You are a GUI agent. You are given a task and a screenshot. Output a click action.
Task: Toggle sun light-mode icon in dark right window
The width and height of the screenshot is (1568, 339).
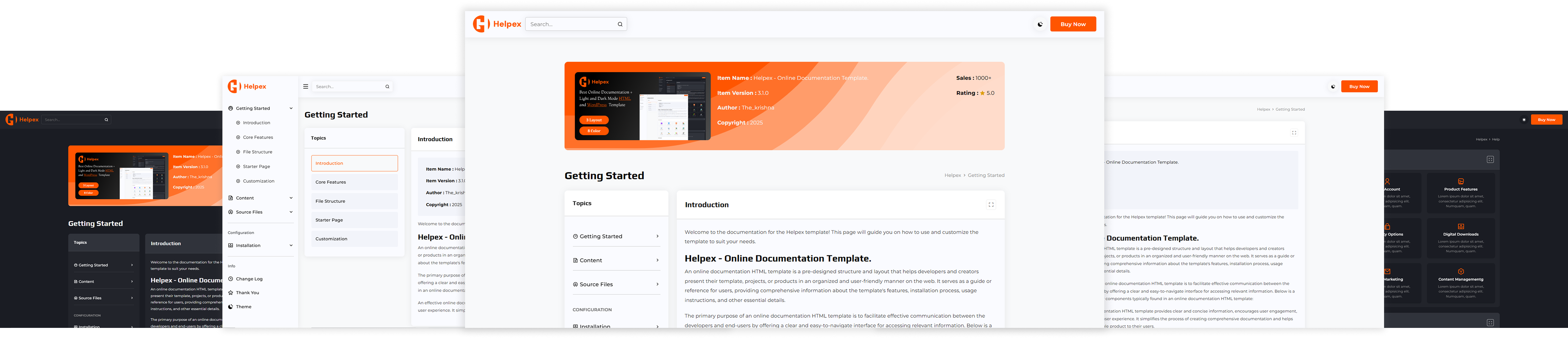click(1524, 120)
